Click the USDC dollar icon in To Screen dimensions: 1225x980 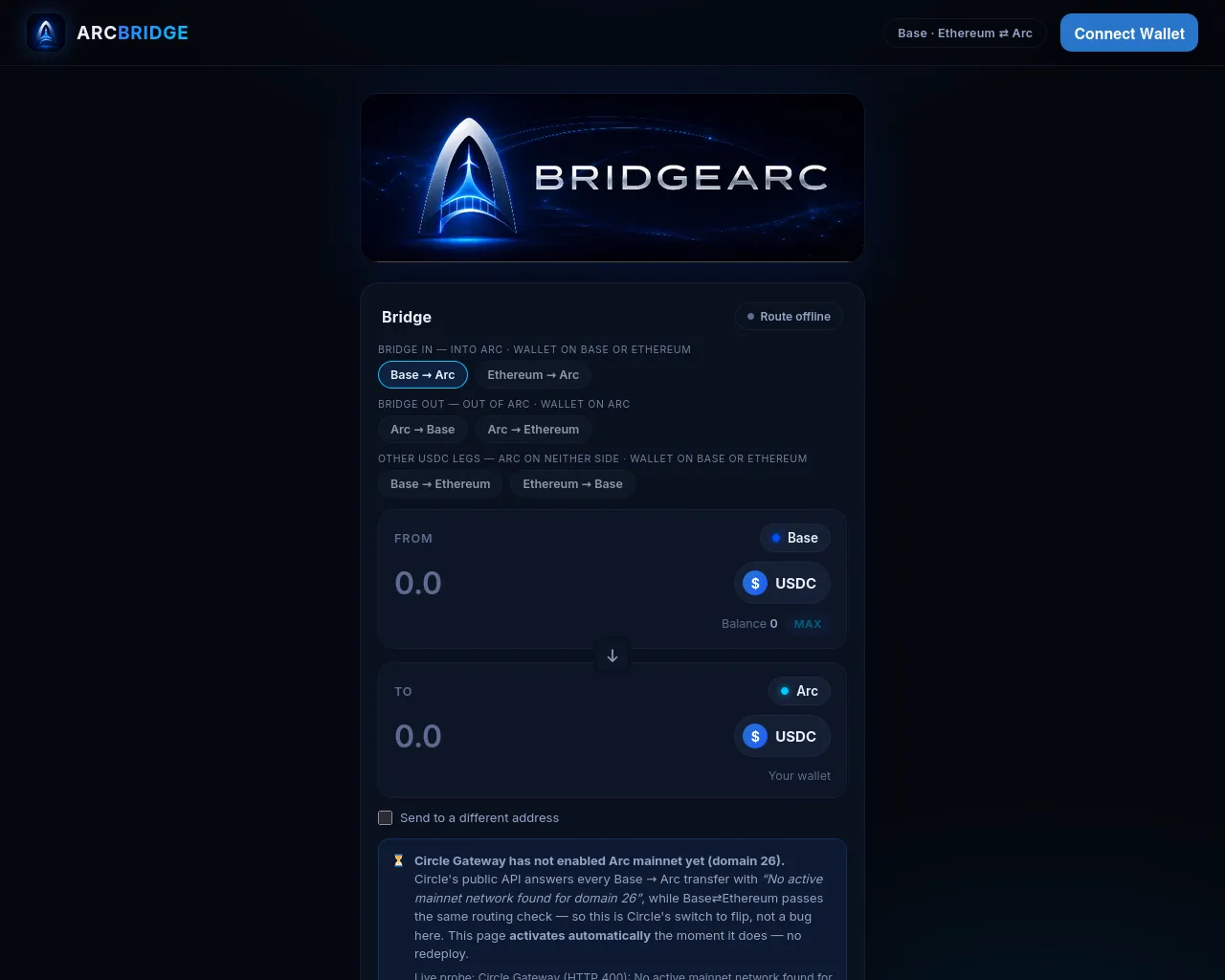click(x=755, y=736)
